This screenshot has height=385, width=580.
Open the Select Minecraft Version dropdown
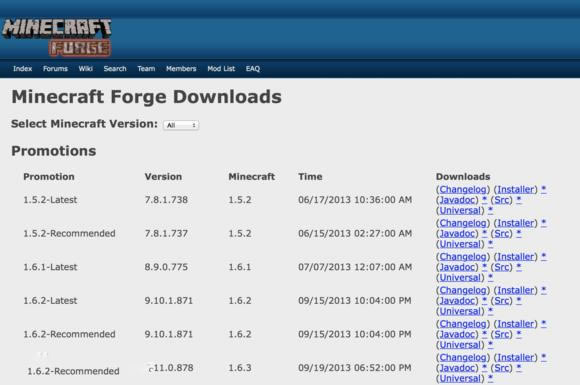click(181, 125)
